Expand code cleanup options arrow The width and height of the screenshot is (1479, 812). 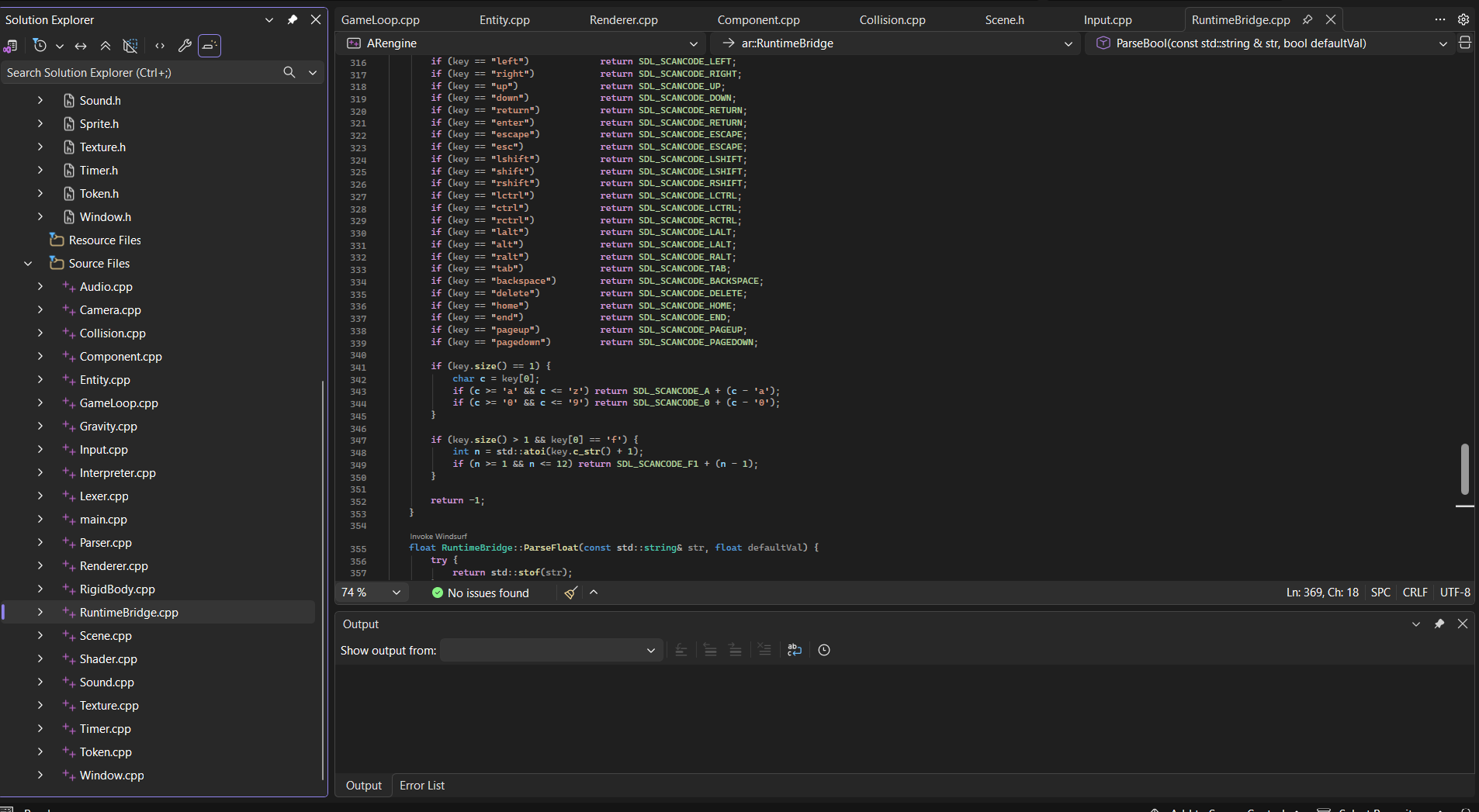click(594, 593)
